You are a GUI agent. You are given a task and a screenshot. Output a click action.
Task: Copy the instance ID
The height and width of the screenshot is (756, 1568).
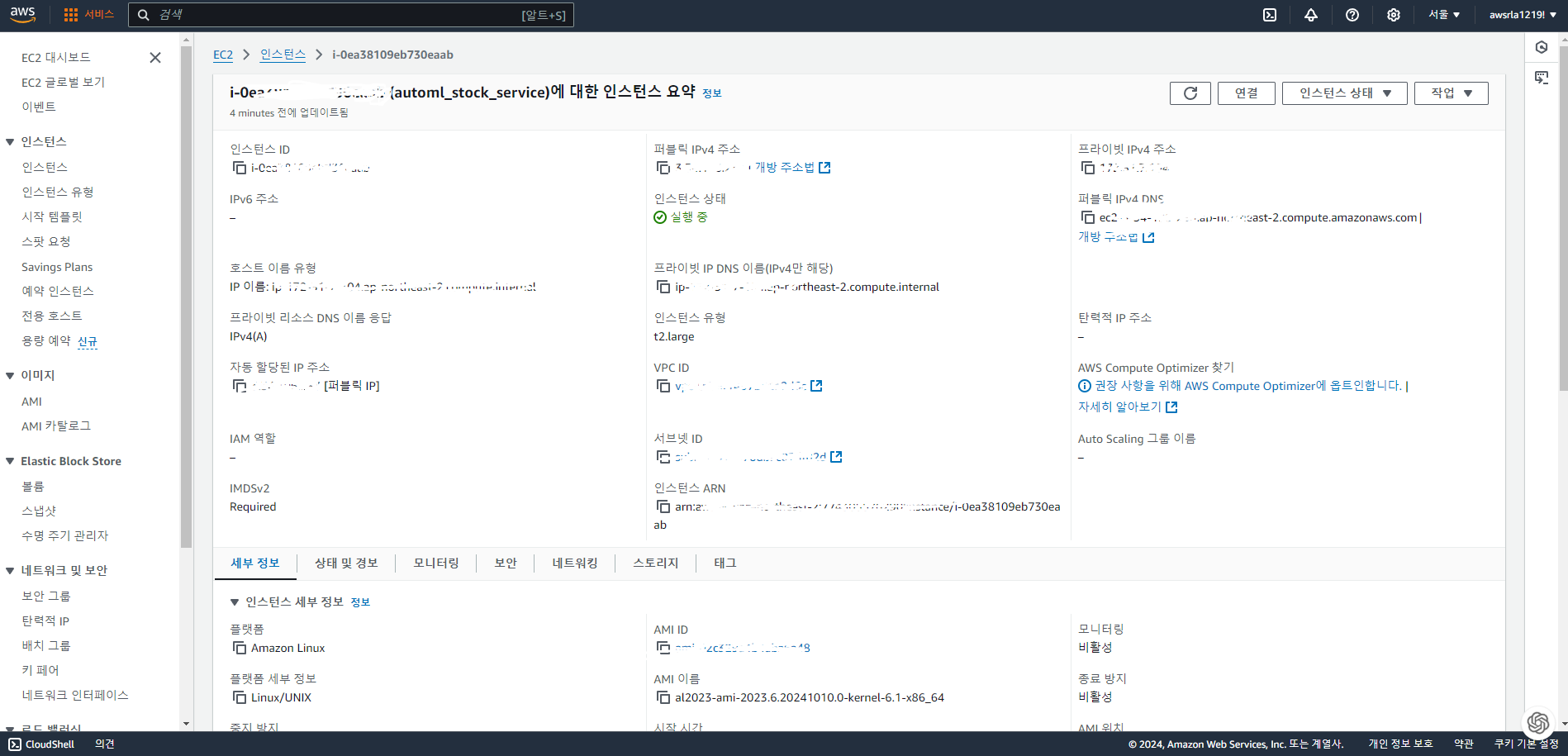click(x=240, y=168)
